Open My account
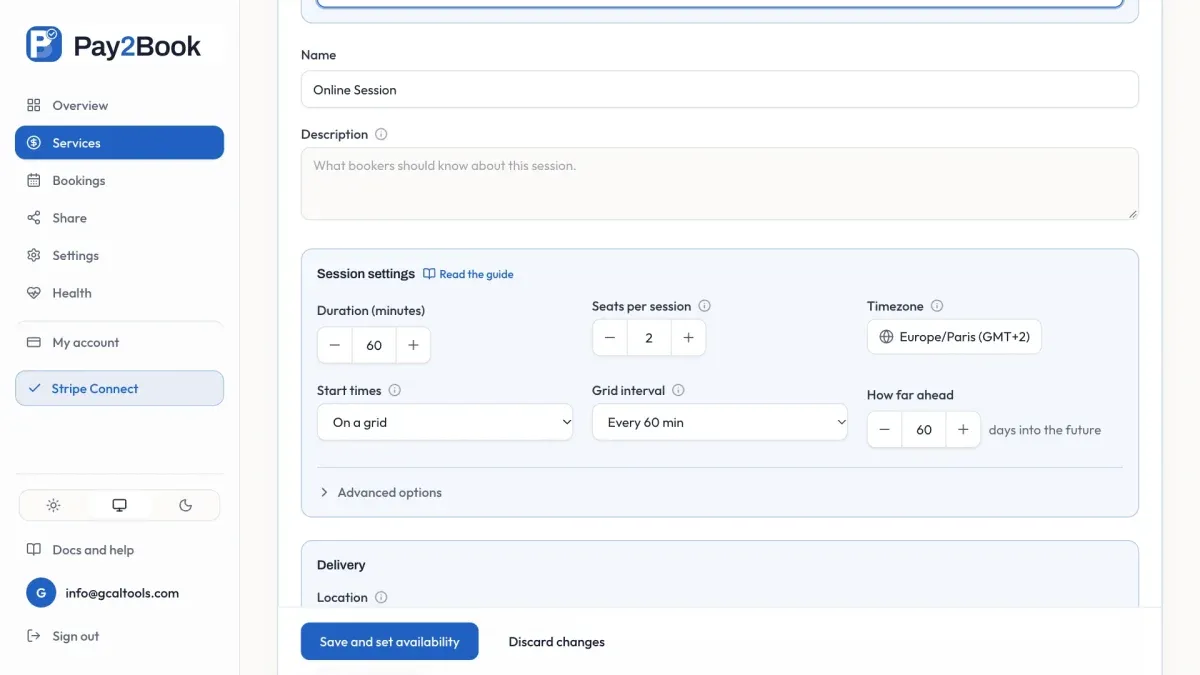1200x675 pixels. point(119,342)
